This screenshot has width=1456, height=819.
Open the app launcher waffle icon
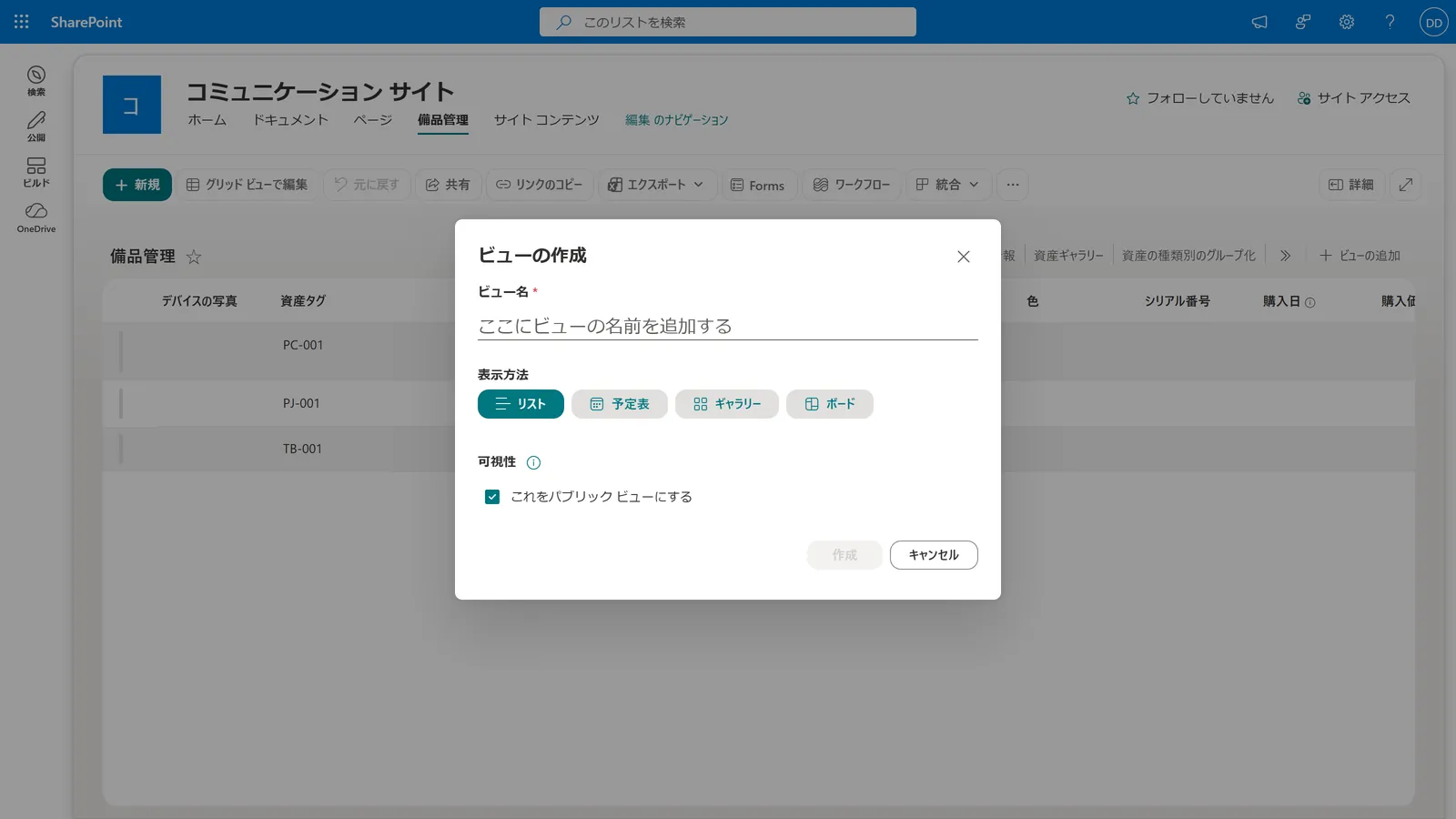point(22,22)
